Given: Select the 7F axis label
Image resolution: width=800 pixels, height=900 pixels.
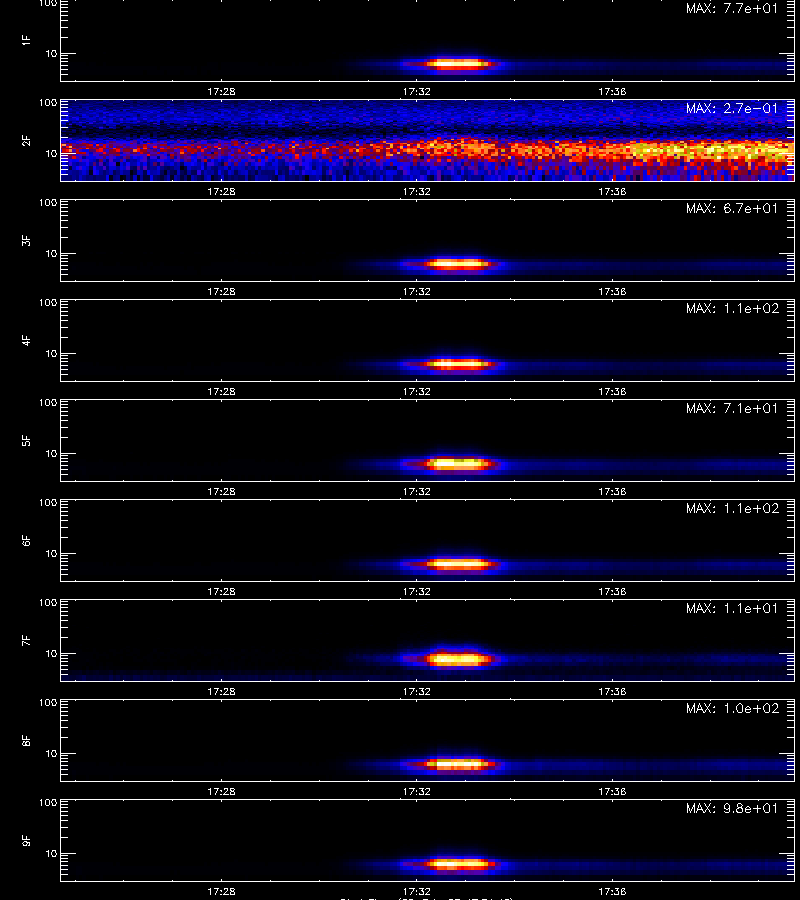Looking at the screenshot, I should coord(26,640).
